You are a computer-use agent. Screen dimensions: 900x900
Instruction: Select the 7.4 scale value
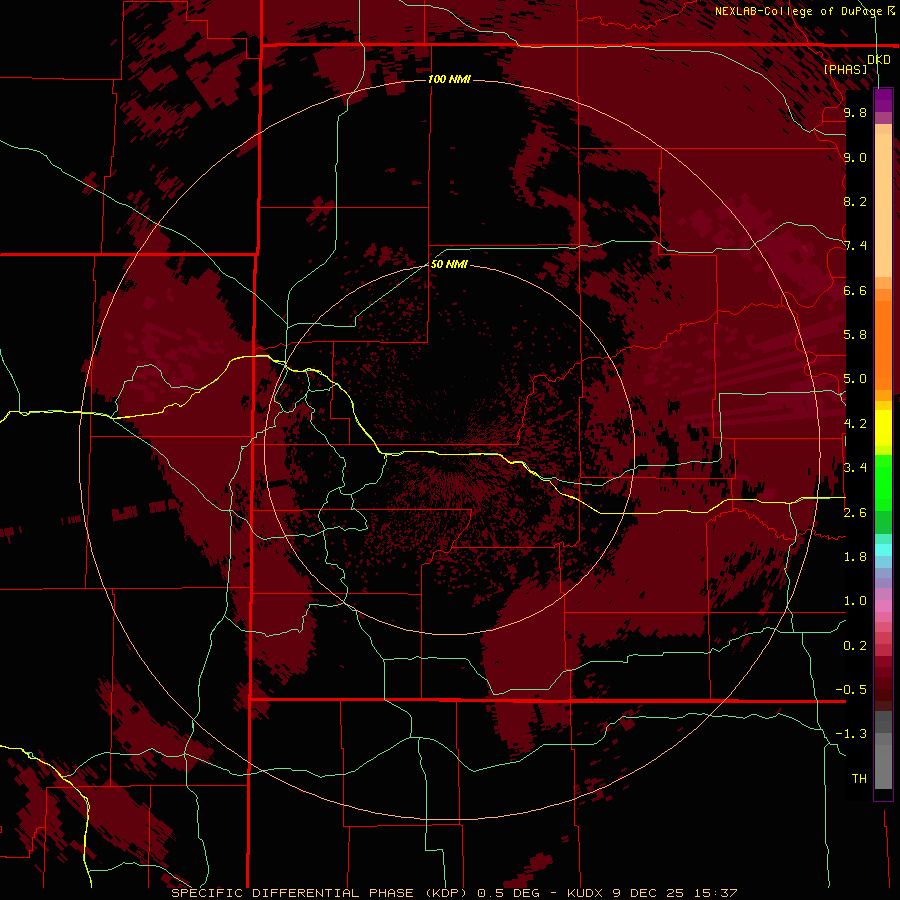click(855, 246)
